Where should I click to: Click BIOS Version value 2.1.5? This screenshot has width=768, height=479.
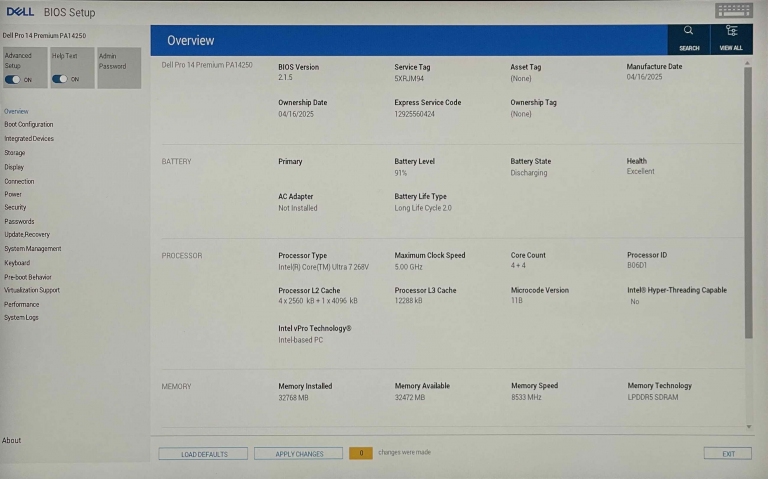pyautogui.click(x=285, y=77)
